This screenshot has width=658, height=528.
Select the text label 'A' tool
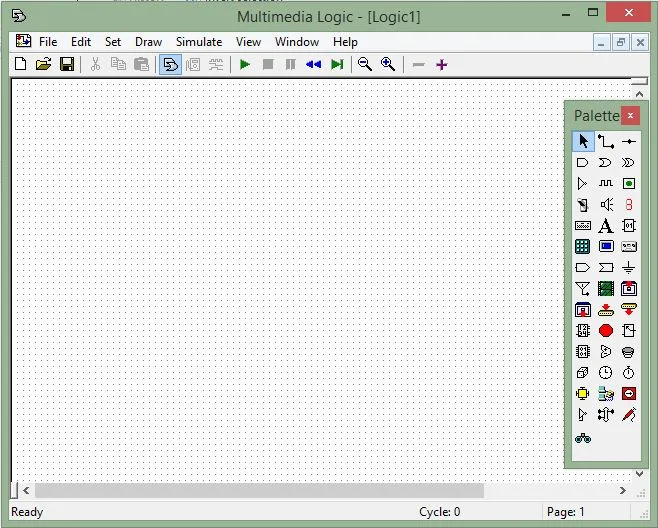point(606,226)
